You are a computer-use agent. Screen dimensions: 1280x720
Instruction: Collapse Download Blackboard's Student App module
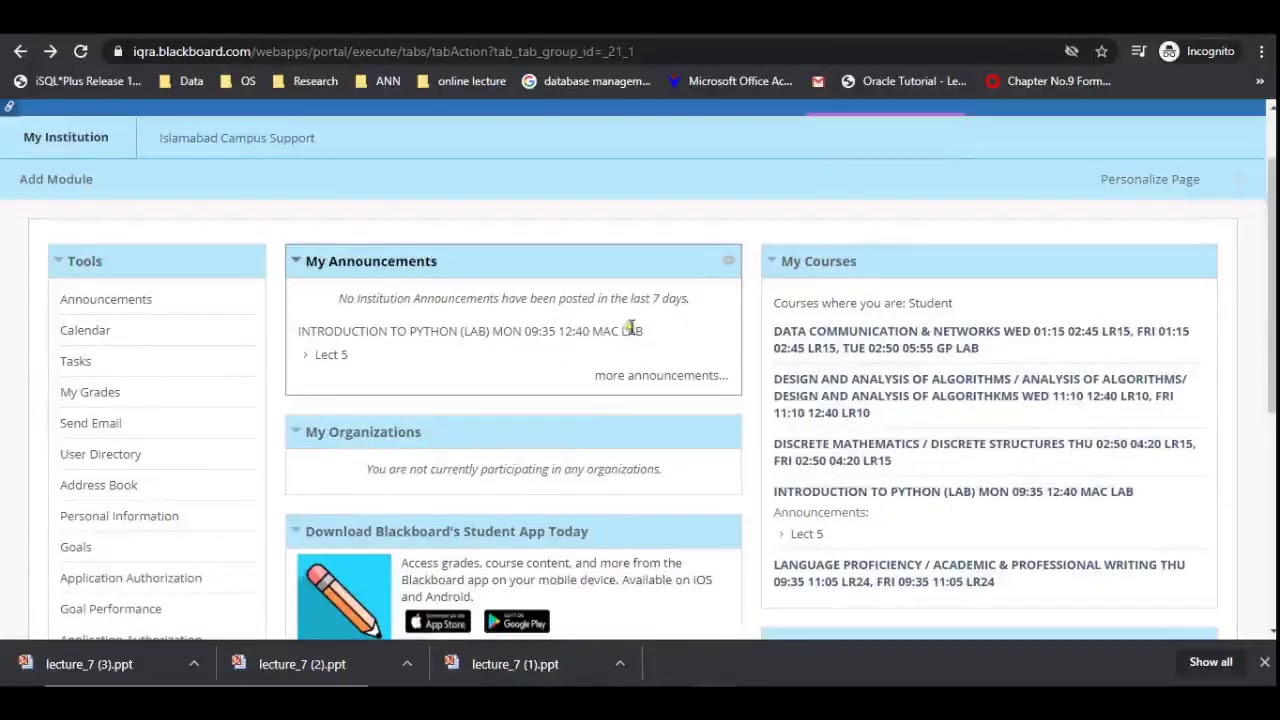296,530
